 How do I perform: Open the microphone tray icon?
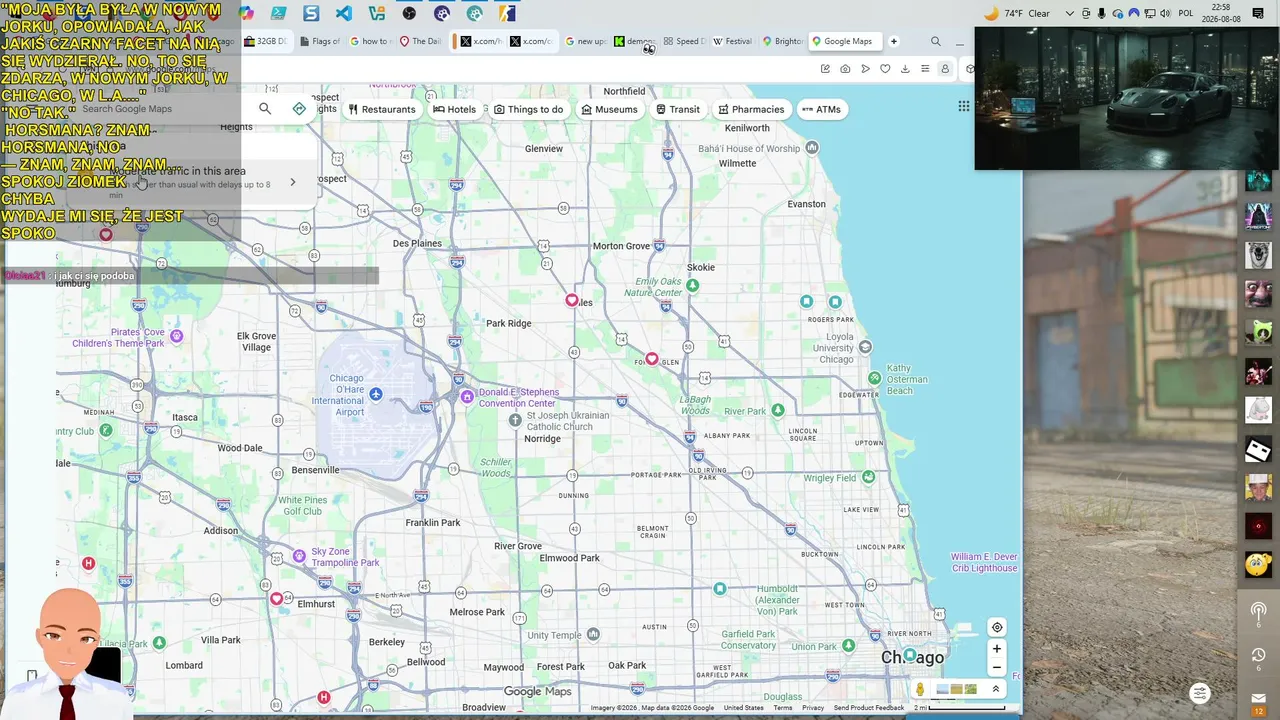click(1102, 13)
